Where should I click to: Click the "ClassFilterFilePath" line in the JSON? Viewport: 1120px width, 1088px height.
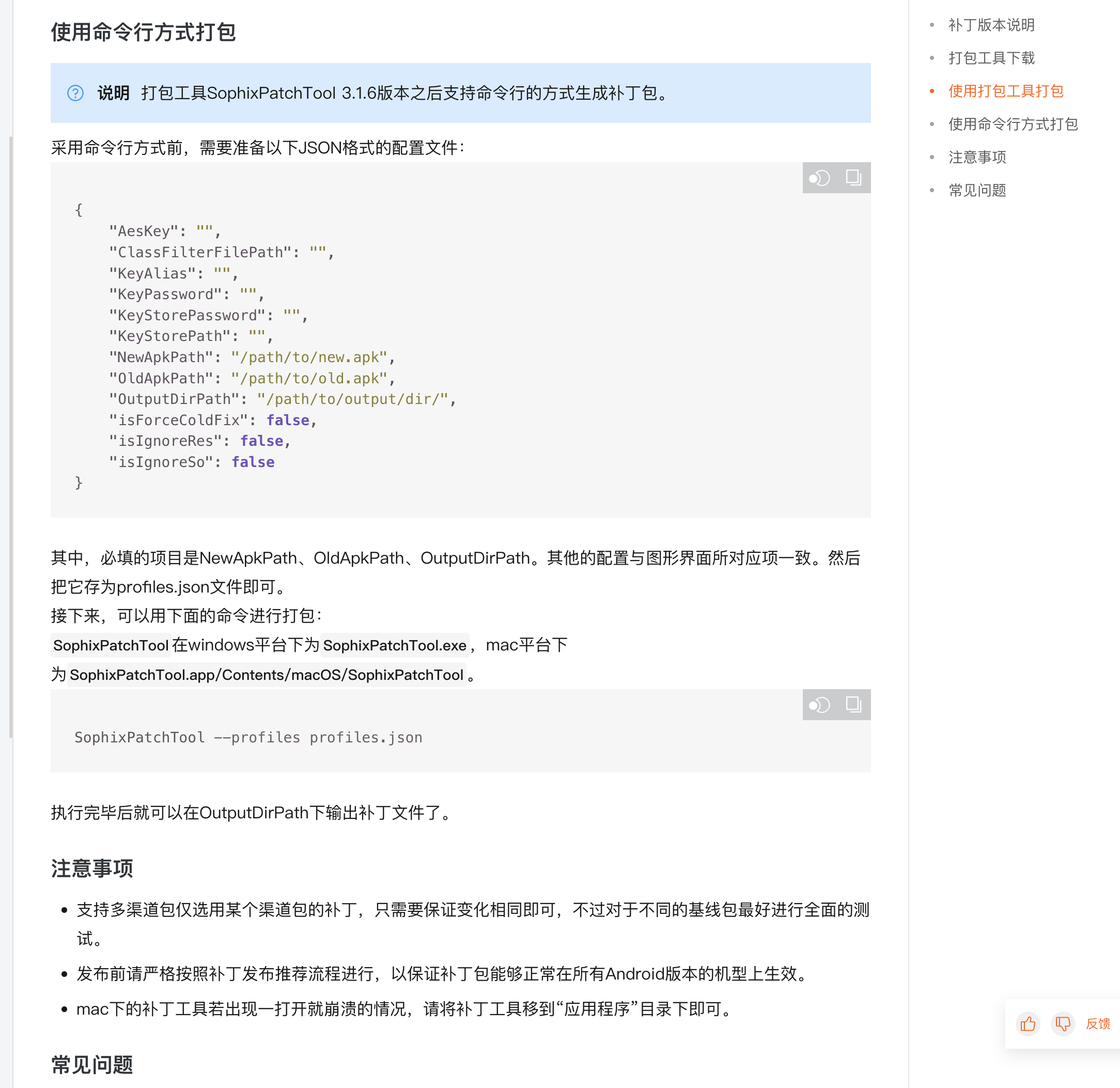[222, 253]
